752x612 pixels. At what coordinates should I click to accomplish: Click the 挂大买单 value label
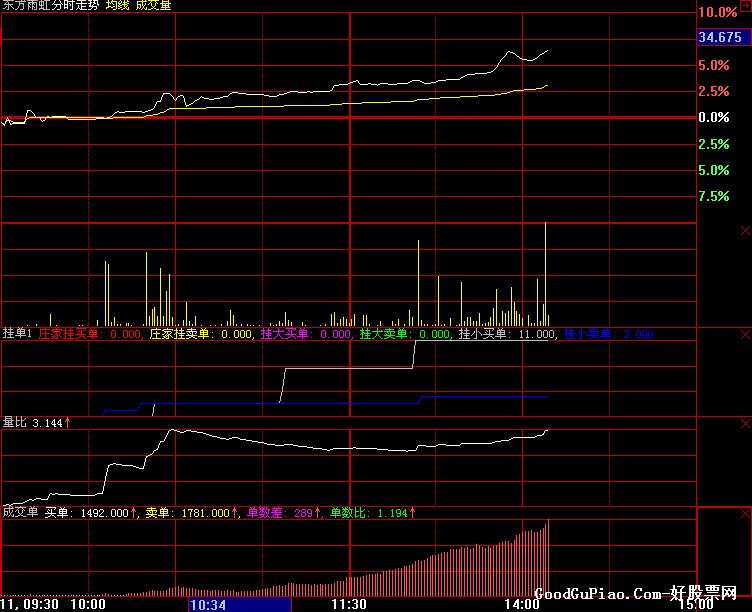(306, 334)
